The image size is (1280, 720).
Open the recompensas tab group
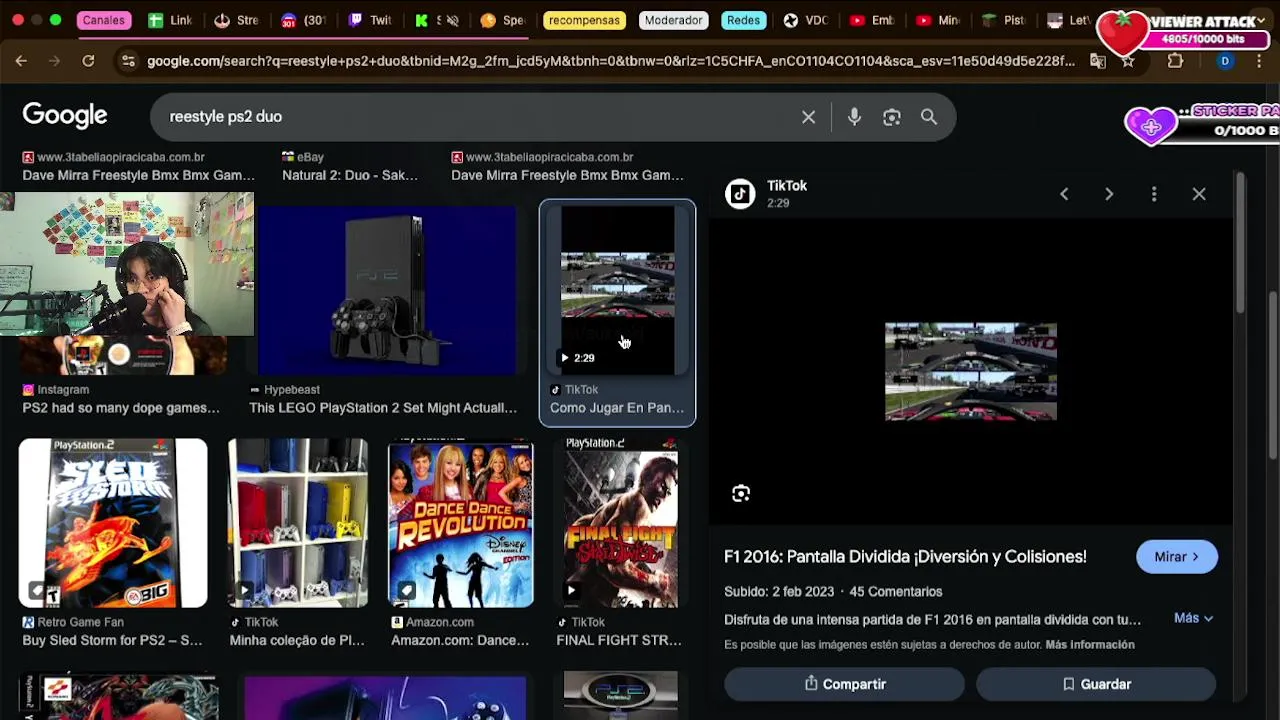point(584,20)
